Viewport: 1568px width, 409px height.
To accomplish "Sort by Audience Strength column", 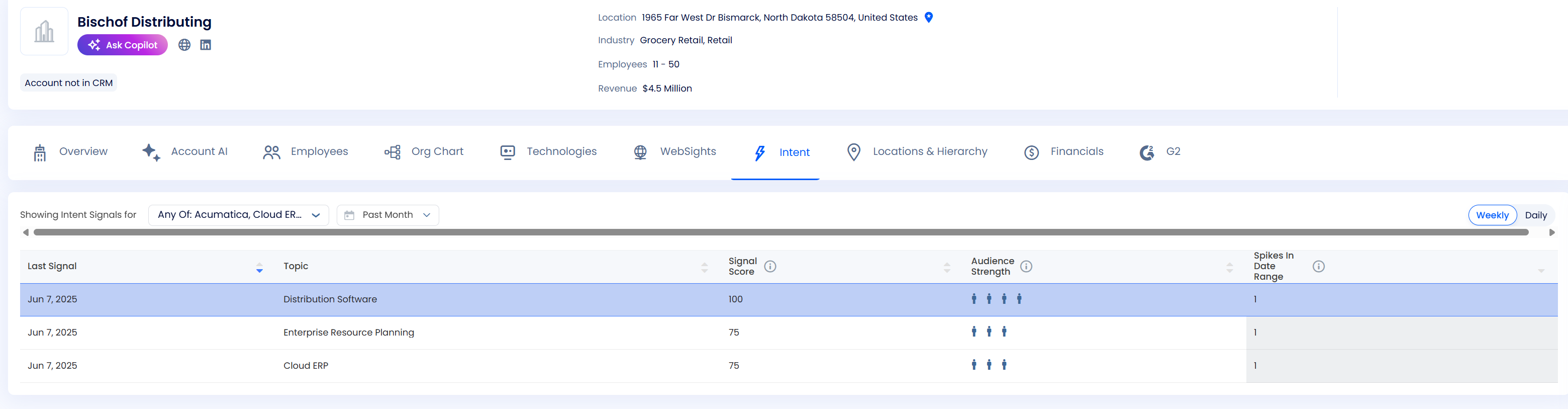I will click(1230, 267).
